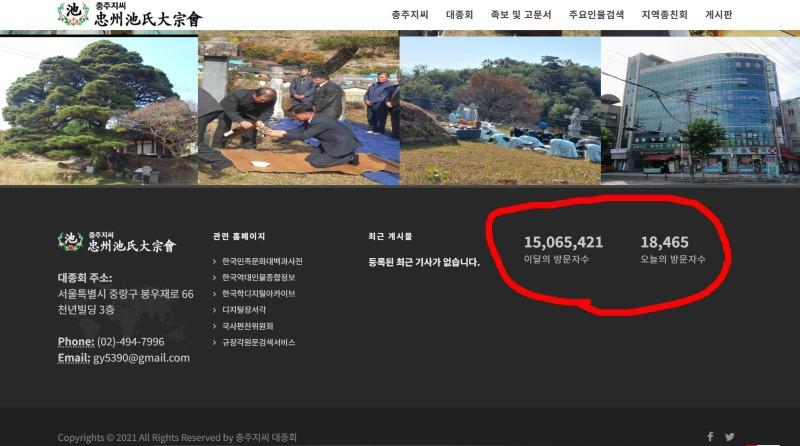Viewport: 800px width, 446px height.
Task: Open the Facebook icon link
Action: tap(710, 436)
